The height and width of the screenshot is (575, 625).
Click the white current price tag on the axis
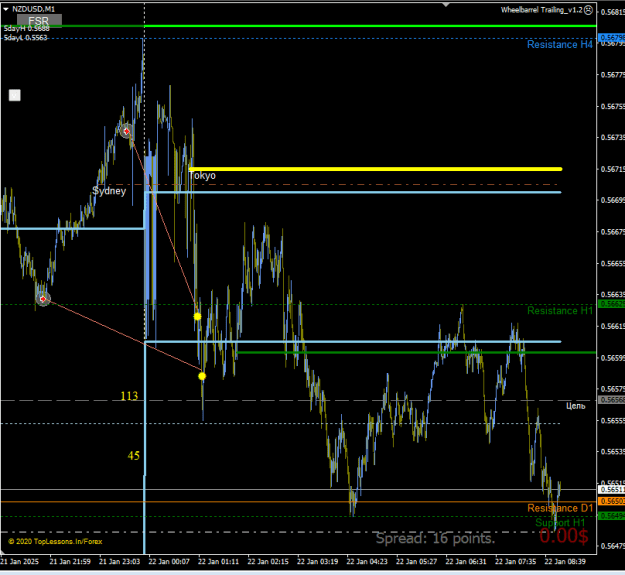pos(611,489)
